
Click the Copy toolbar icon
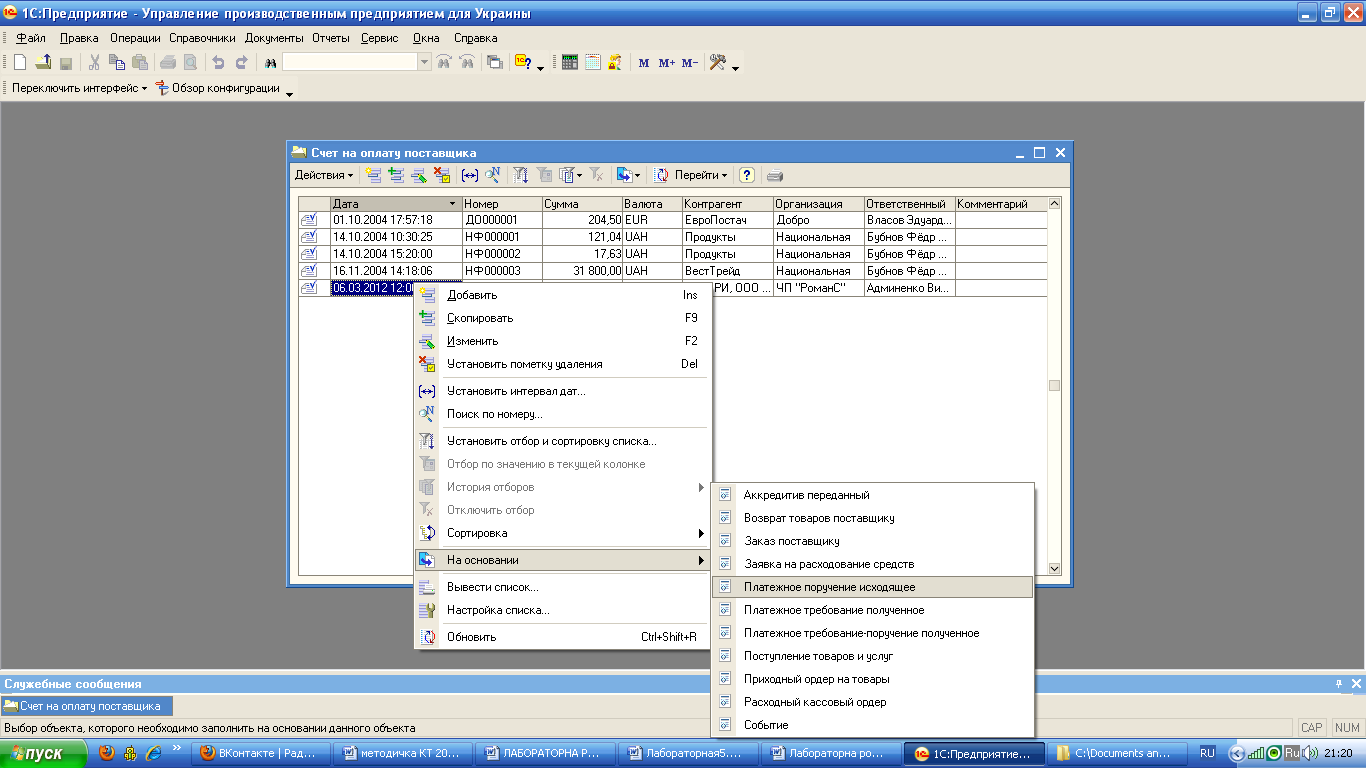coord(117,62)
